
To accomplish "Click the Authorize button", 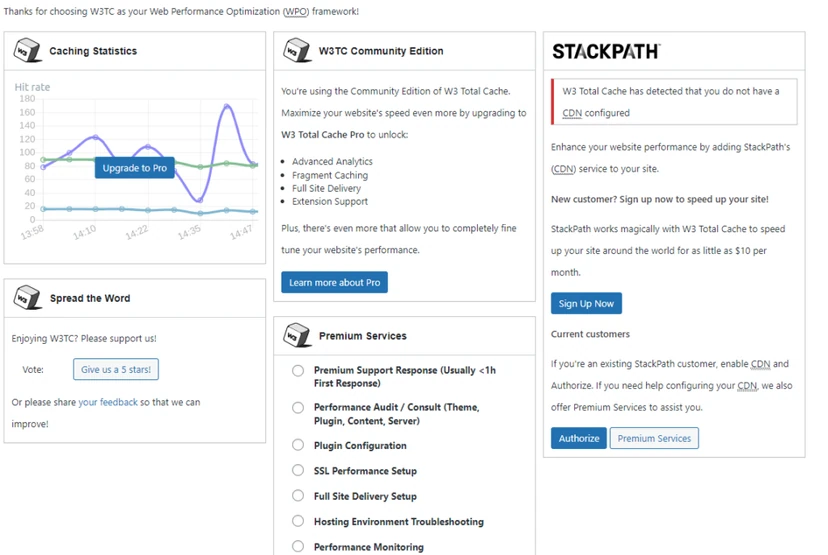I will pyautogui.click(x=579, y=438).
